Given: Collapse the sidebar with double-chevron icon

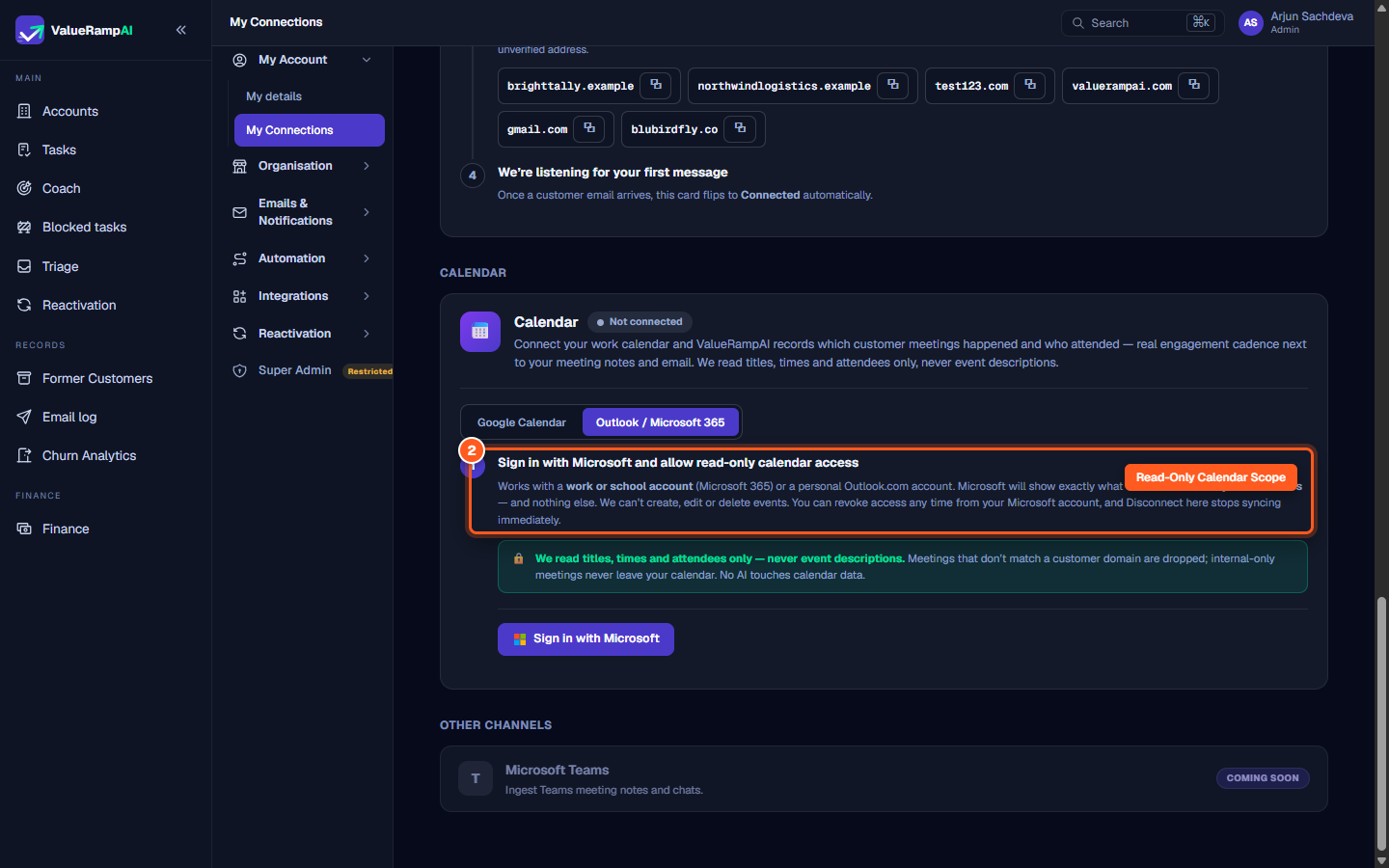Looking at the screenshot, I should (x=181, y=30).
